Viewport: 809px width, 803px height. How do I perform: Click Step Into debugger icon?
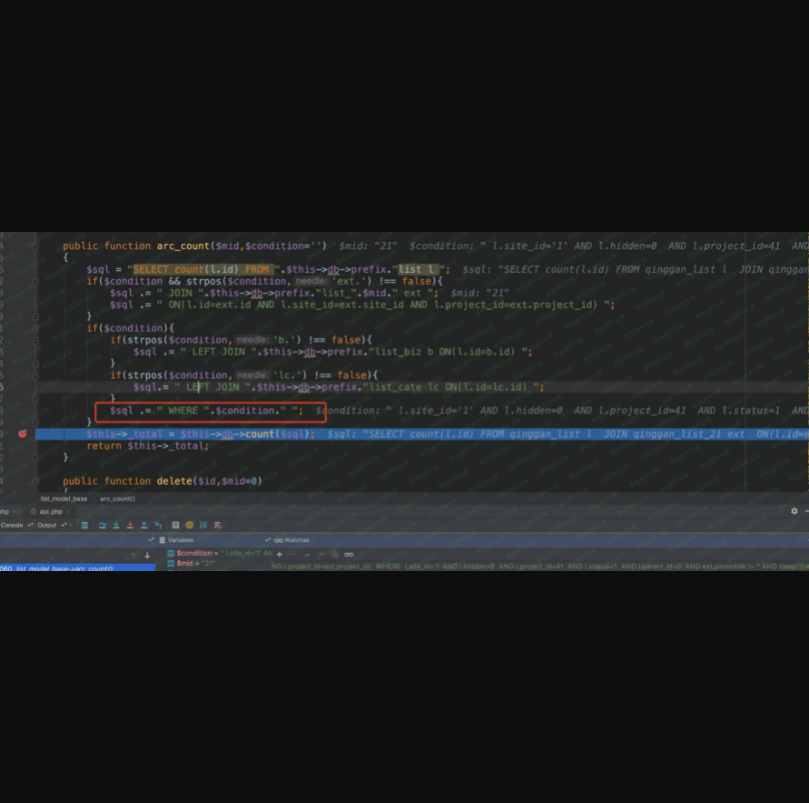tap(116, 525)
